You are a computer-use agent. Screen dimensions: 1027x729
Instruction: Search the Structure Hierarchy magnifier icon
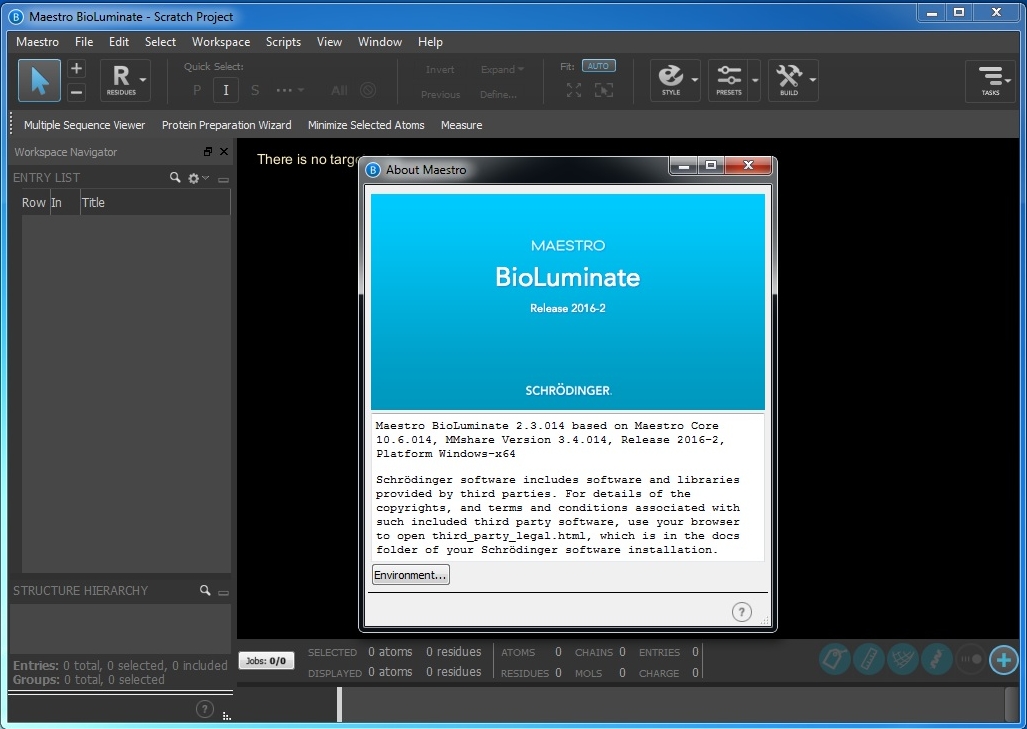coord(205,590)
